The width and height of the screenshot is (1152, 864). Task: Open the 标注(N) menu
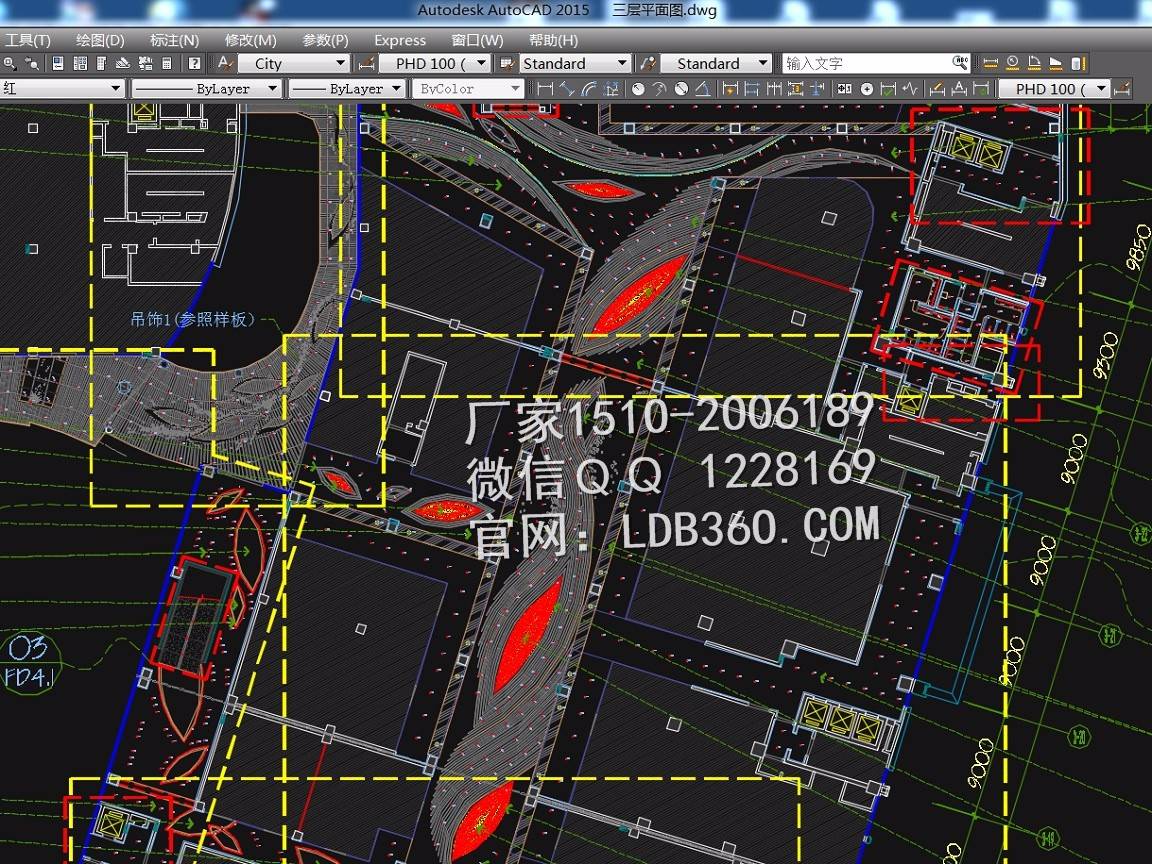click(174, 40)
